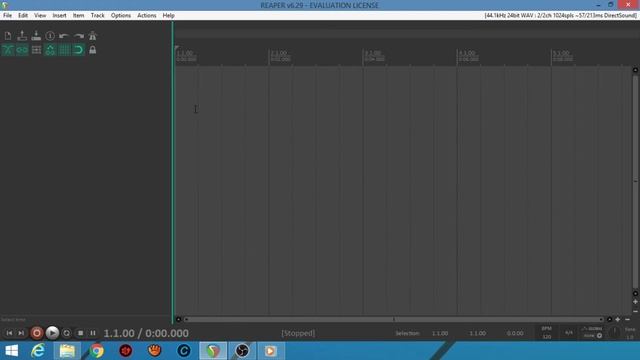Zoom in horizontally with plus button

(618, 320)
